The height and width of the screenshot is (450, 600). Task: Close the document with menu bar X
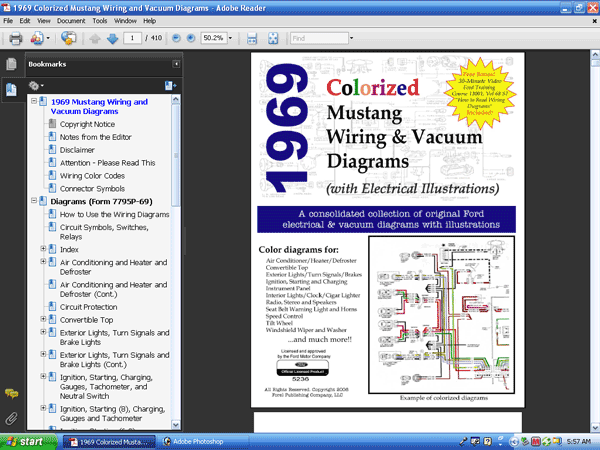pos(595,21)
